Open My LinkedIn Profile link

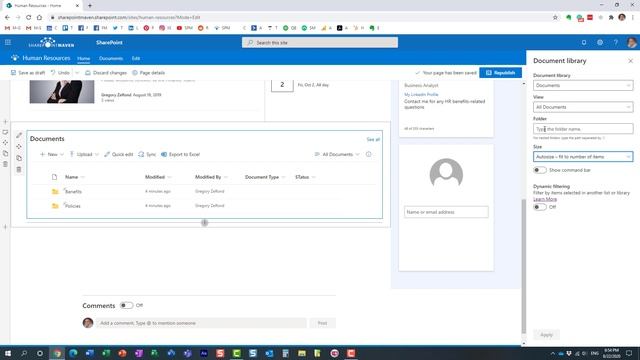point(421,94)
